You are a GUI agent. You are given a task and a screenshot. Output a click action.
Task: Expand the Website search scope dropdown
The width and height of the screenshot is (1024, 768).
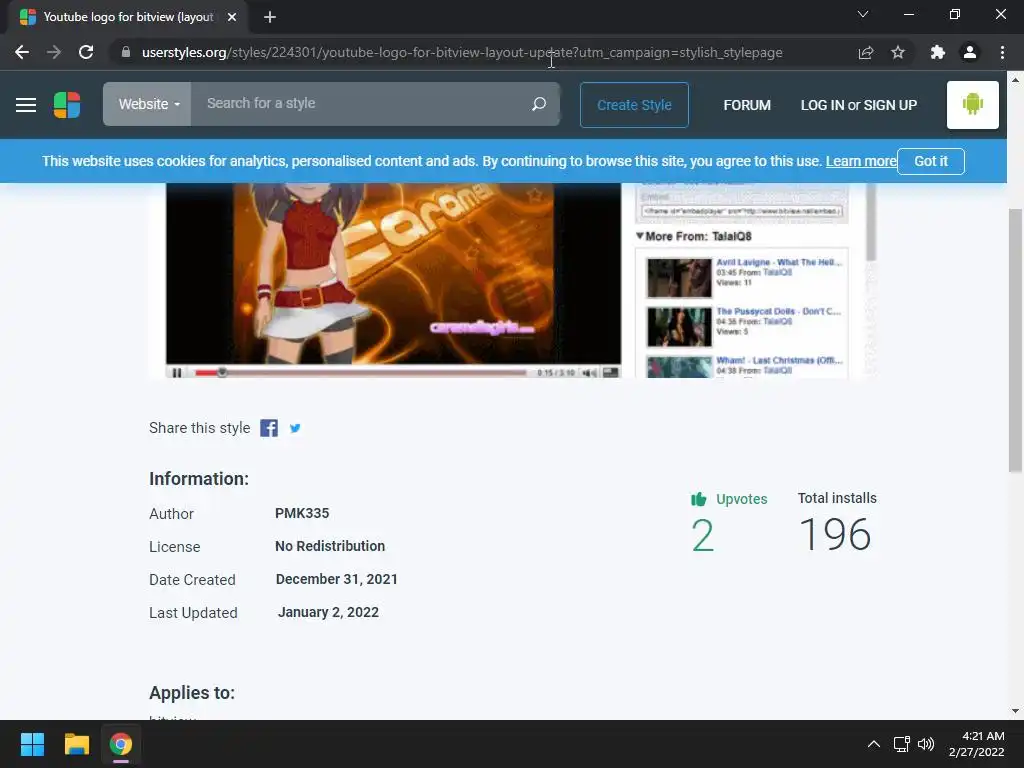pyautogui.click(x=148, y=104)
